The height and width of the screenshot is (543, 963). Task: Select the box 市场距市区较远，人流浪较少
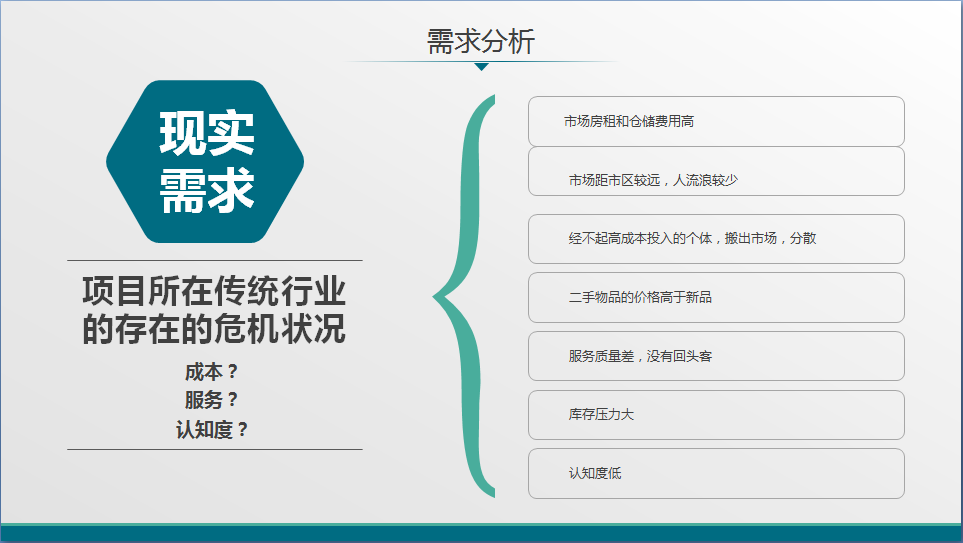(716, 171)
